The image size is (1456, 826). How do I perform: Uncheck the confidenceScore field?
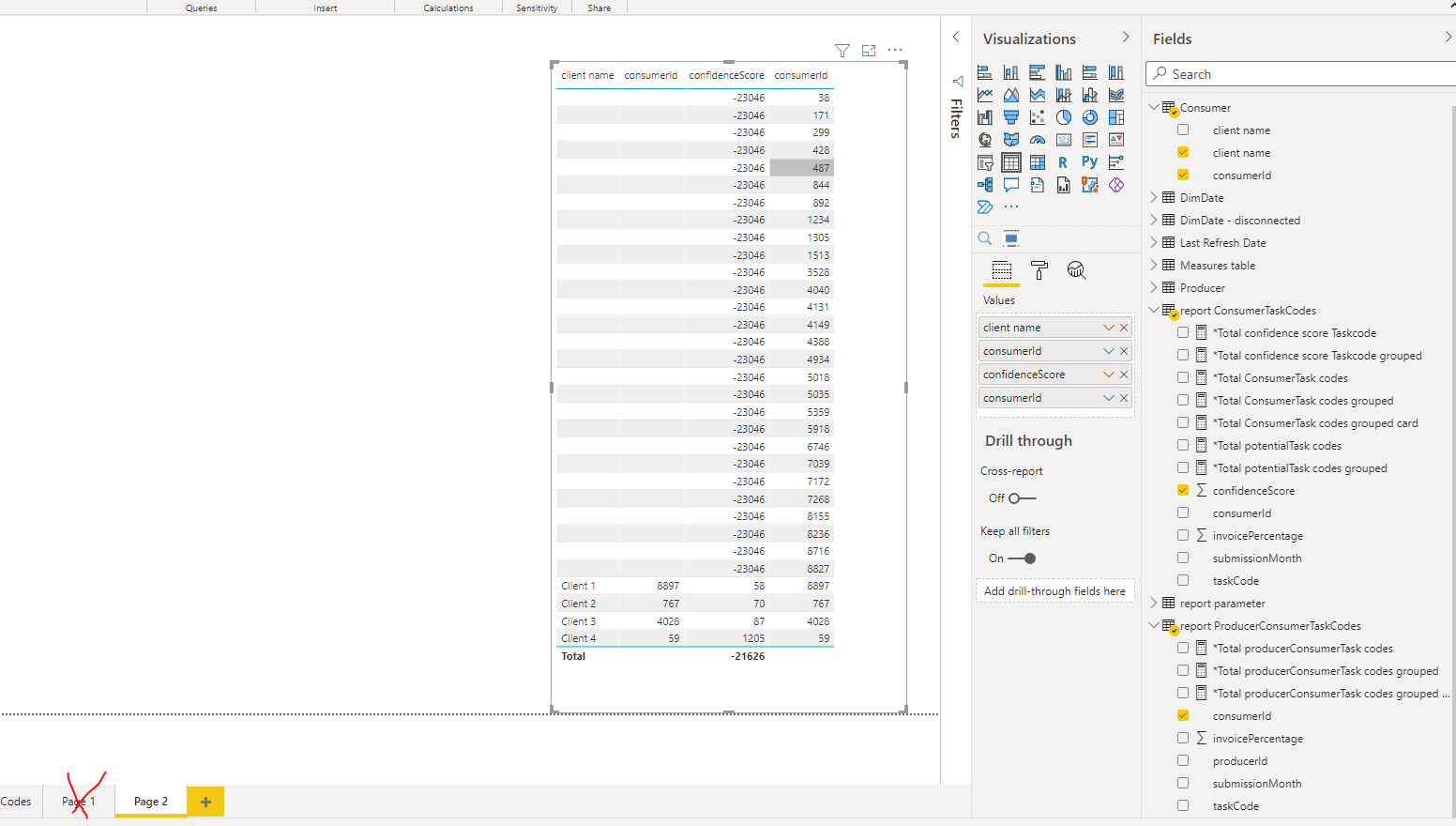1183,491
